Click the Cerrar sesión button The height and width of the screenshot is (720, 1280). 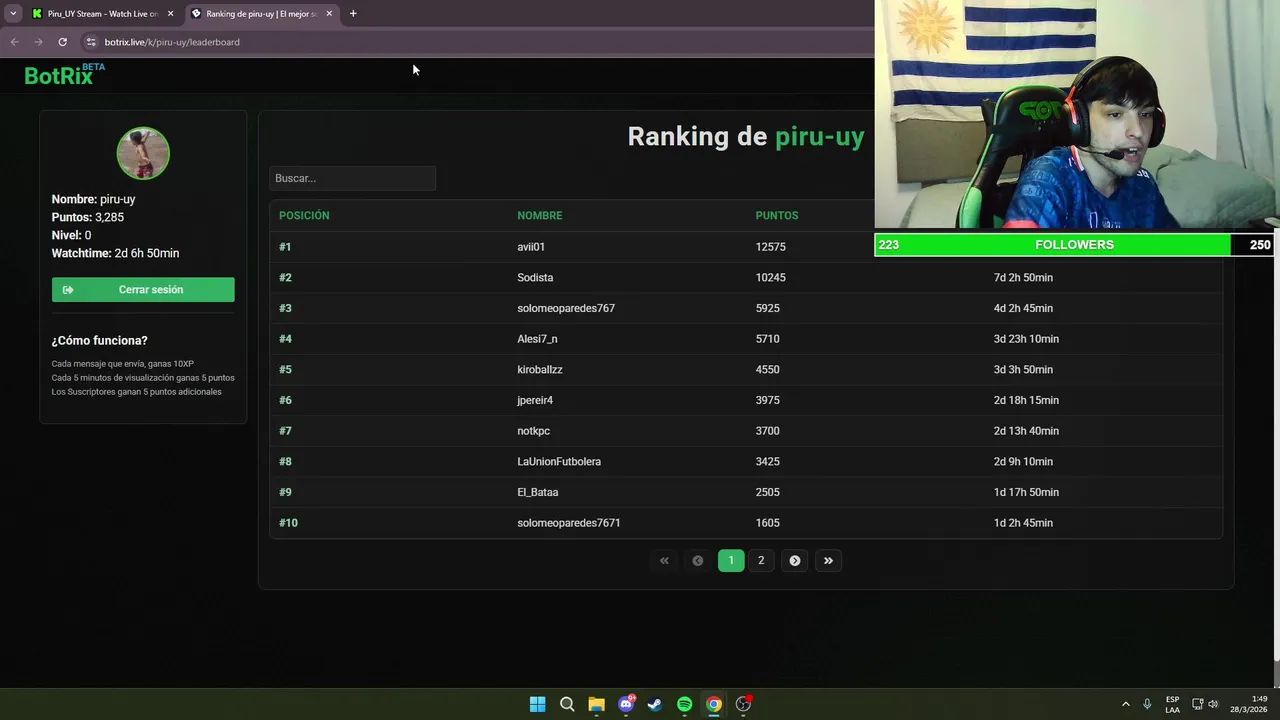pyautogui.click(x=143, y=290)
